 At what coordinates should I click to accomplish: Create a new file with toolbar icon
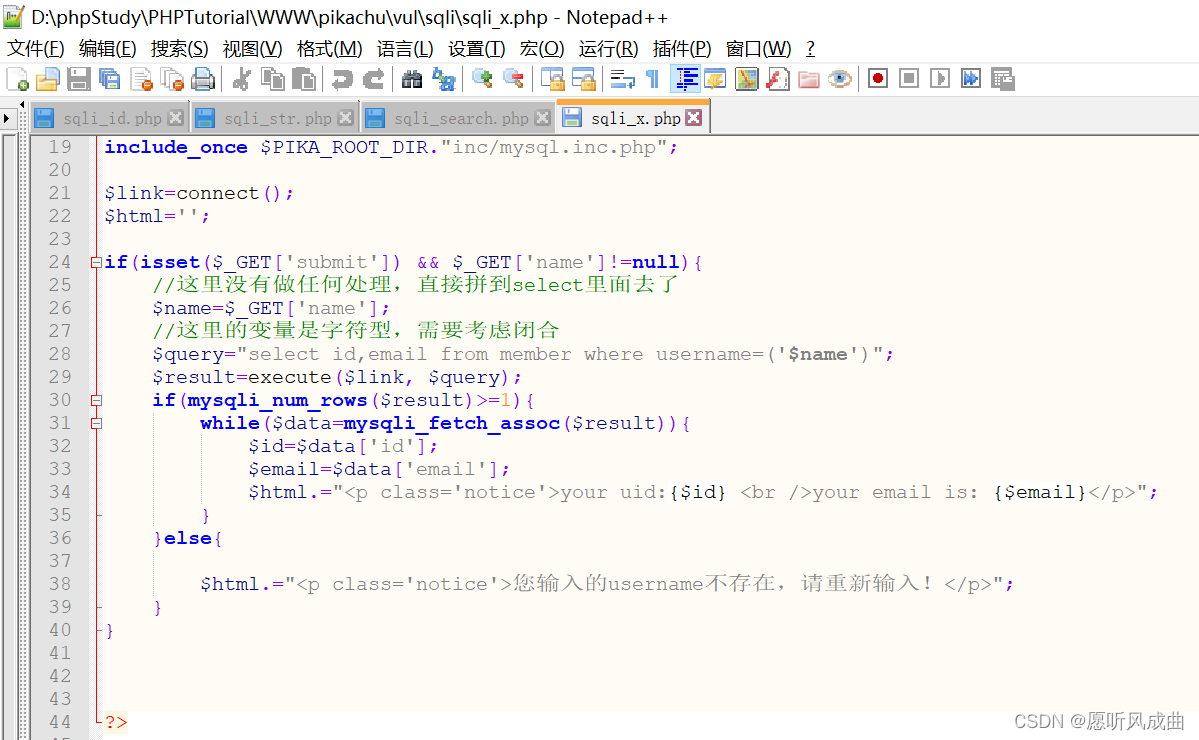point(17,79)
